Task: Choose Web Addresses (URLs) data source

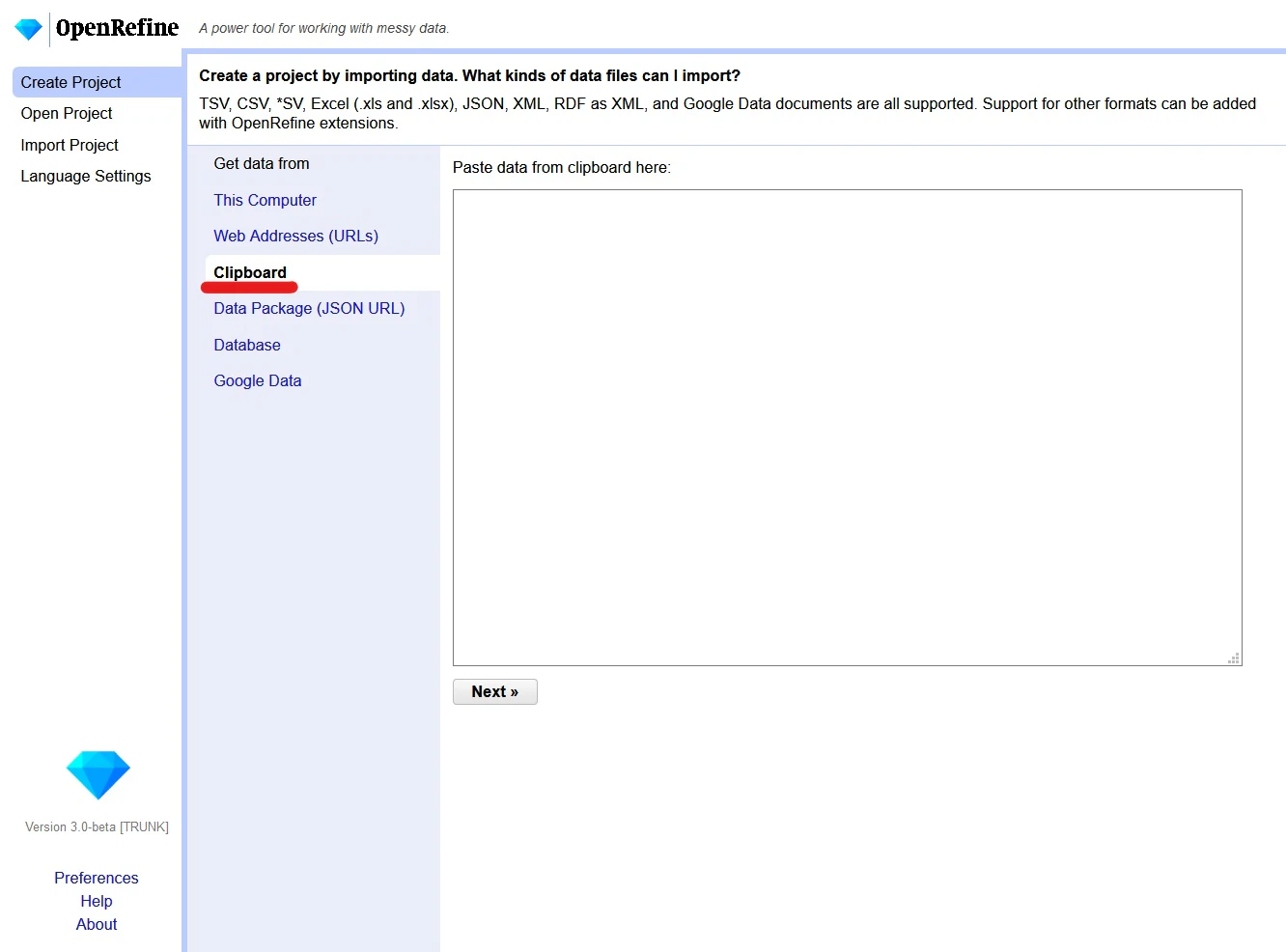Action: pyautogui.click(x=296, y=236)
